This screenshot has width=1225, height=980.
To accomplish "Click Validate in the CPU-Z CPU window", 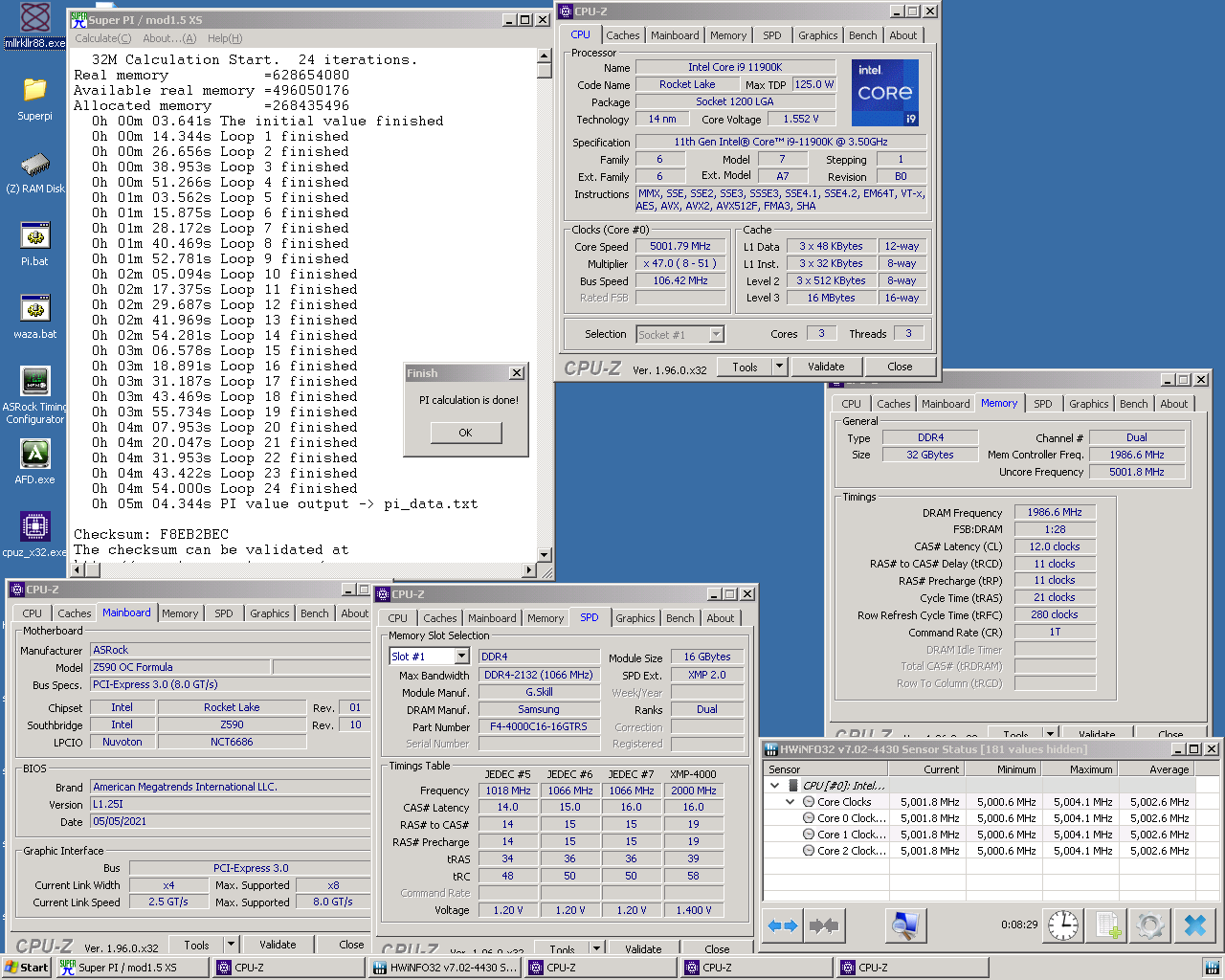I will (826, 366).
